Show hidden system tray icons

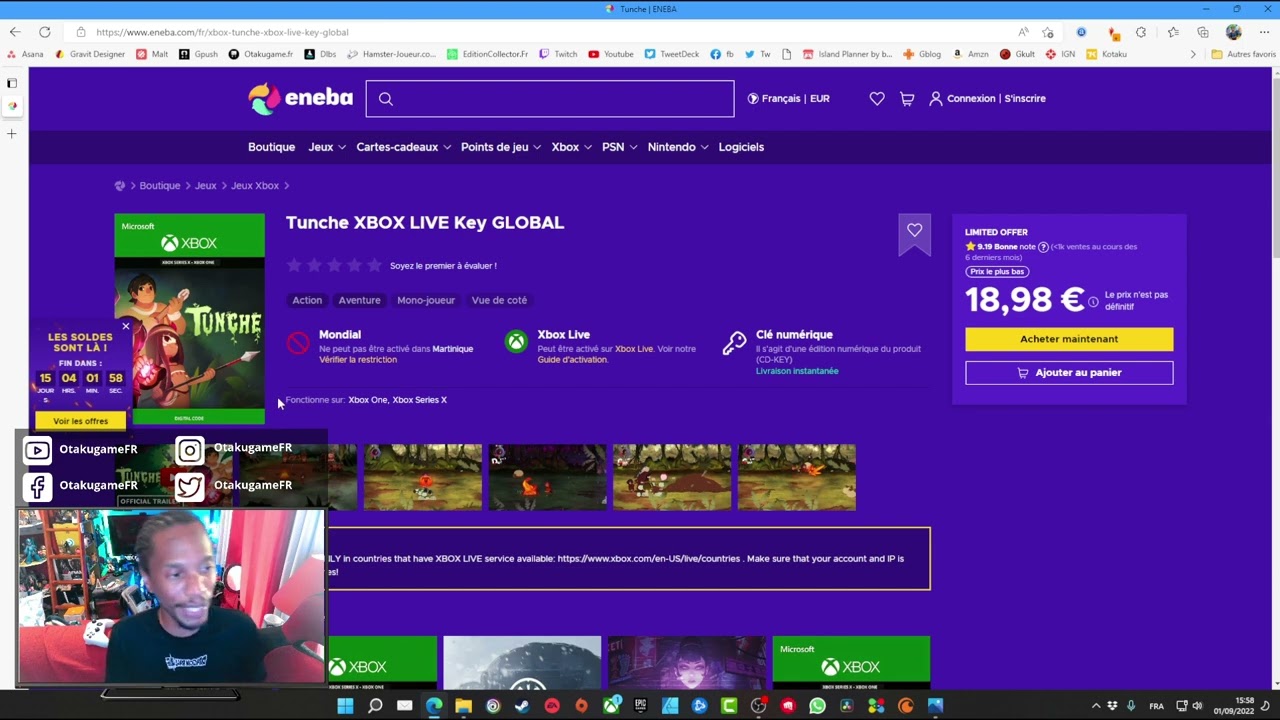tap(1096, 706)
